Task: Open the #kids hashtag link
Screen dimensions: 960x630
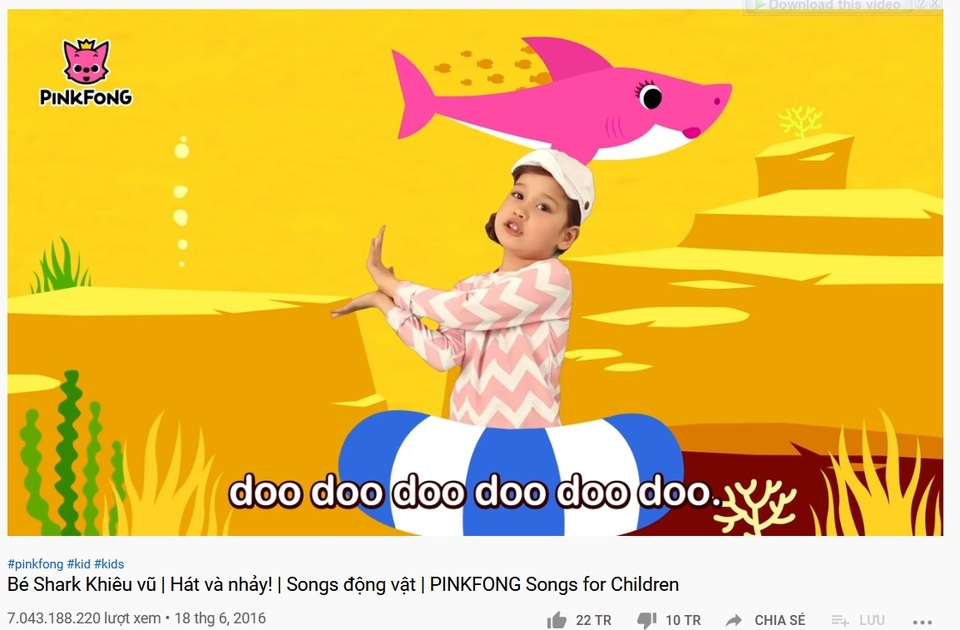Action: click(x=109, y=564)
